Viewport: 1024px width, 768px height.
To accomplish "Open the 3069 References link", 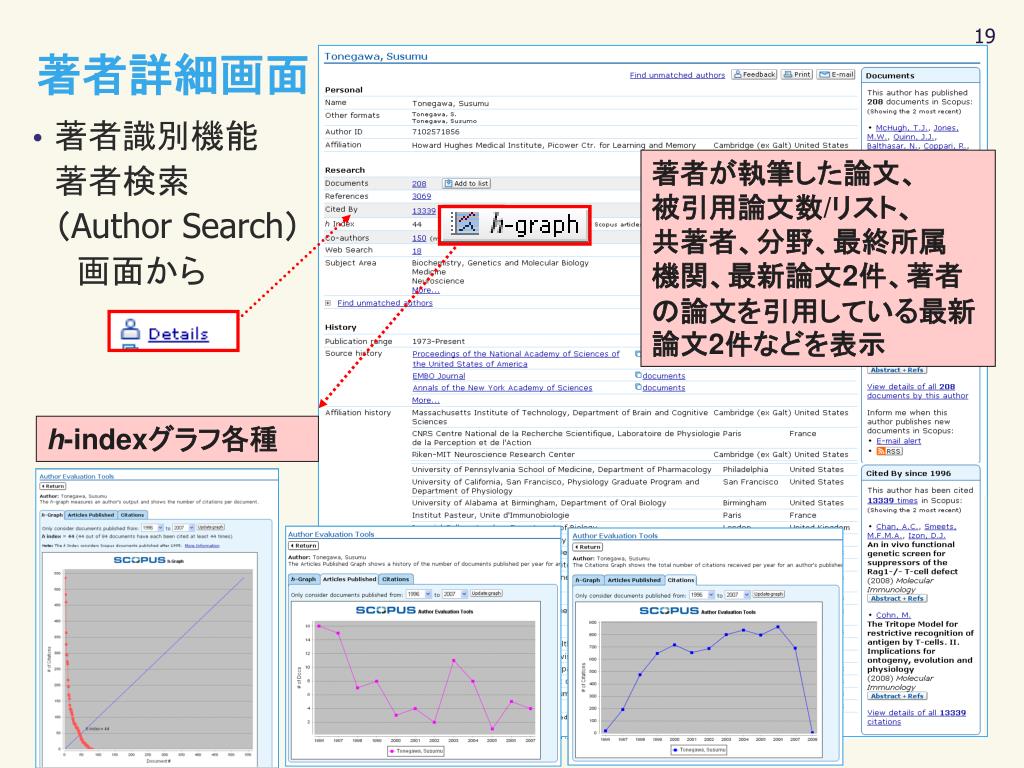I will click(x=421, y=197).
